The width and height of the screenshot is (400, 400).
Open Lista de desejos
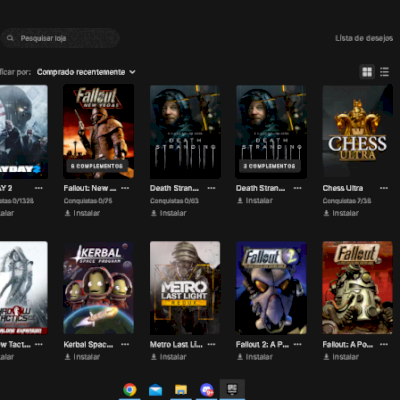point(364,38)
